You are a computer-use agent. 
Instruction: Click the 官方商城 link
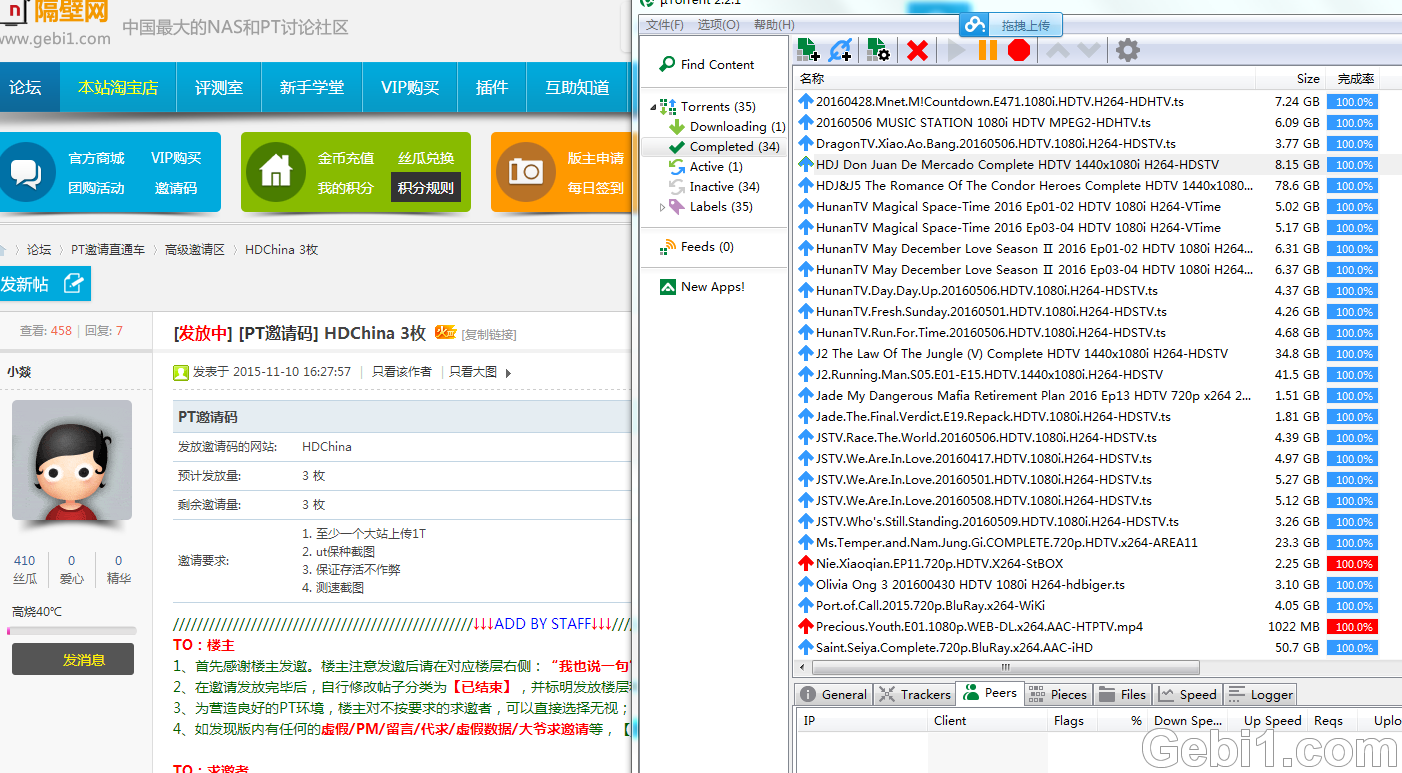point(96,158)
